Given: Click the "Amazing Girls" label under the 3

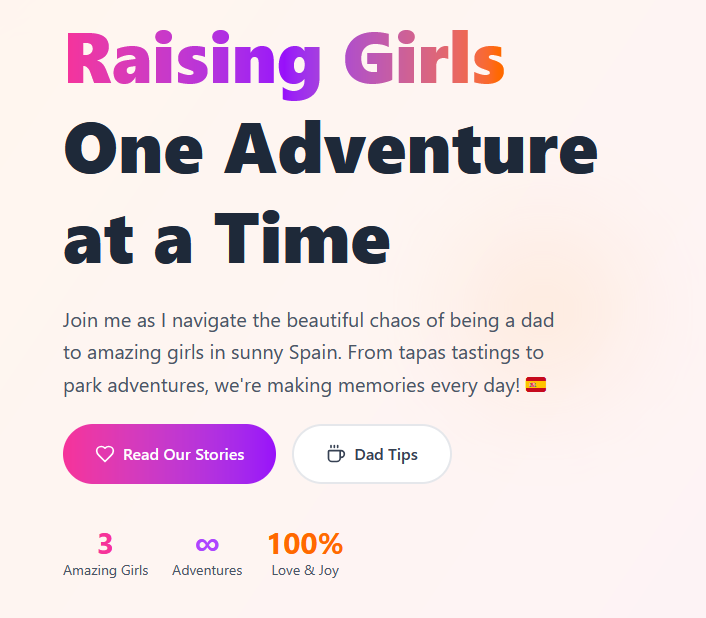Looking at the screenshot, I should point(105,571).
